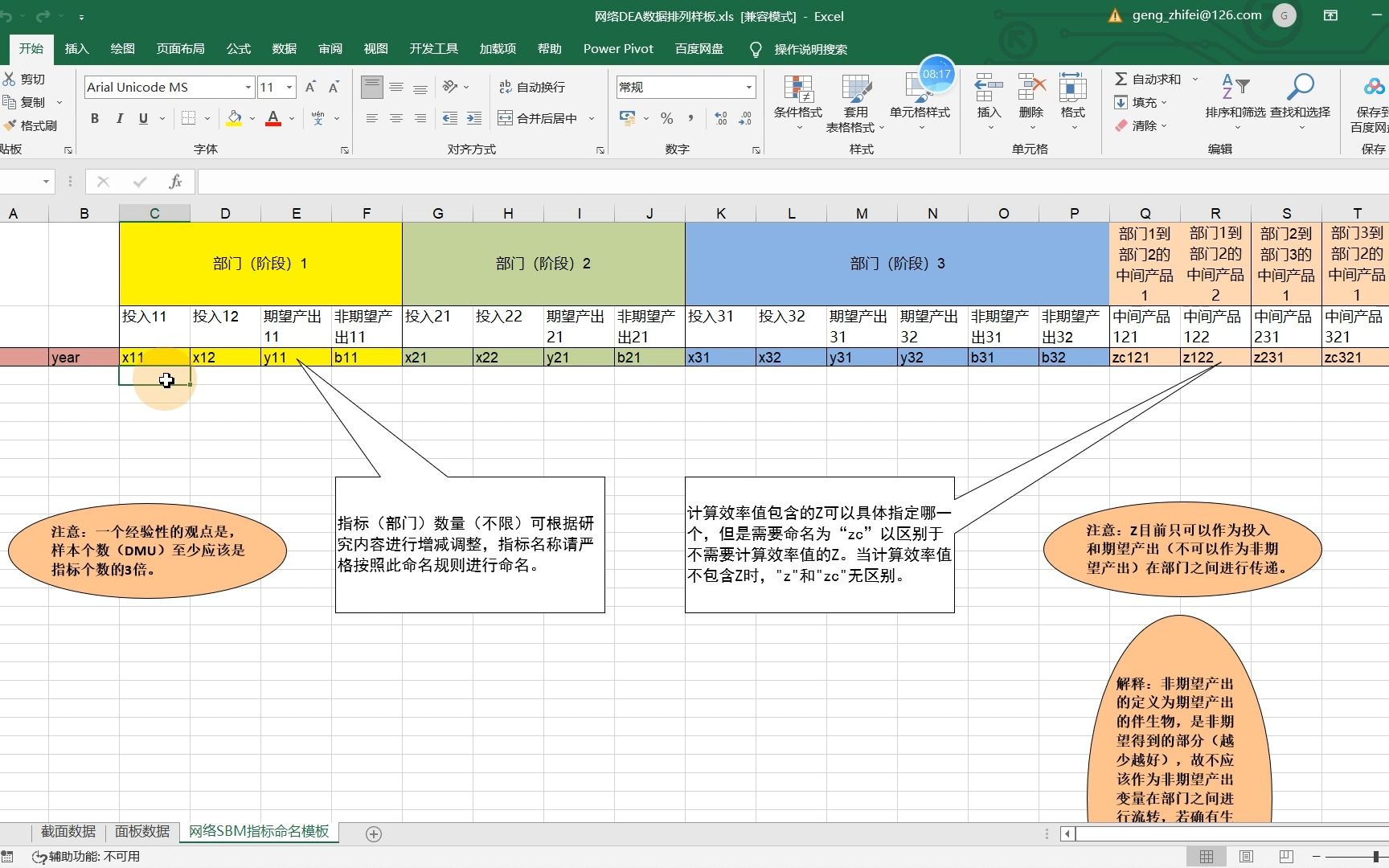Open Find and Select (查找和选择)
Screen dimensions: 1389x868
(1301, 102)
